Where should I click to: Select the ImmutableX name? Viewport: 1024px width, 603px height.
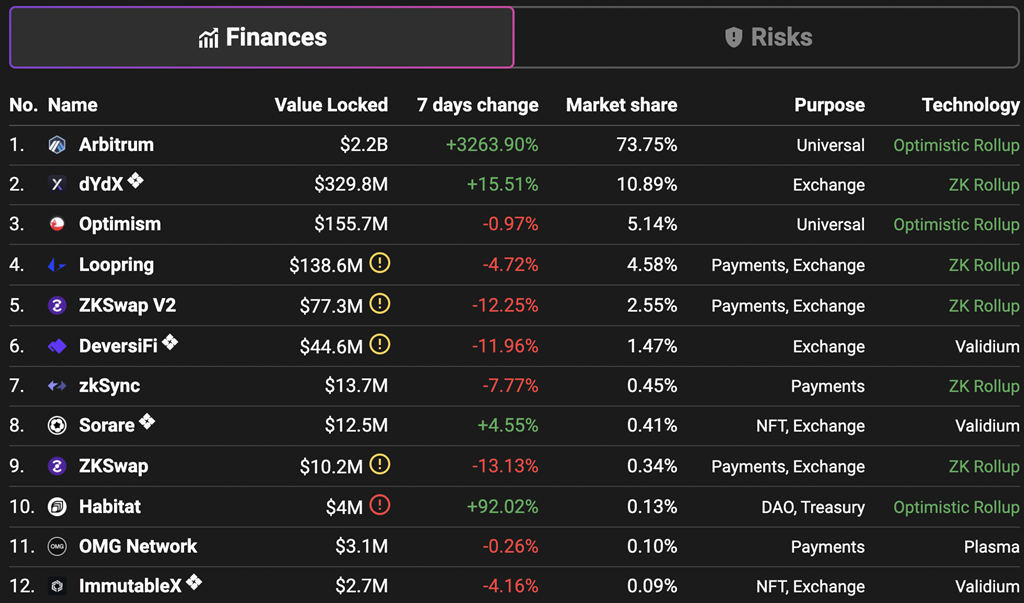[130, 586]
